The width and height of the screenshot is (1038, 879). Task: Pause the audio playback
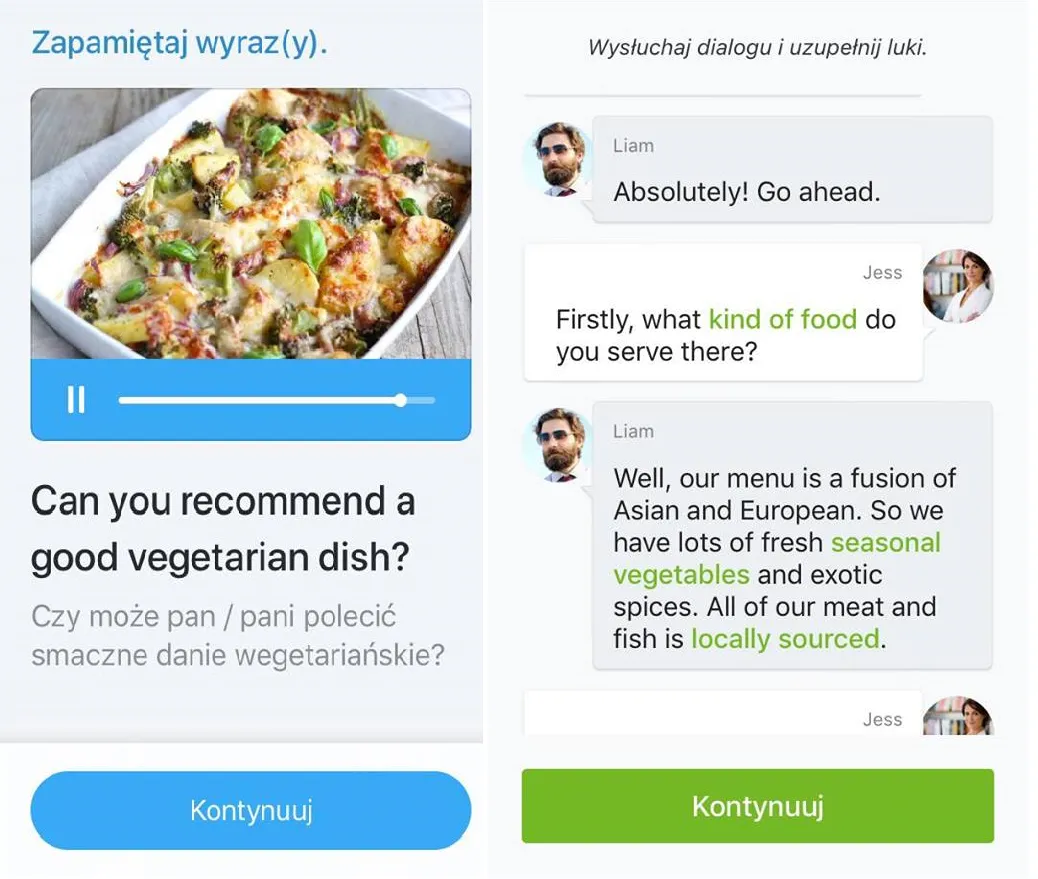point(76,400)
